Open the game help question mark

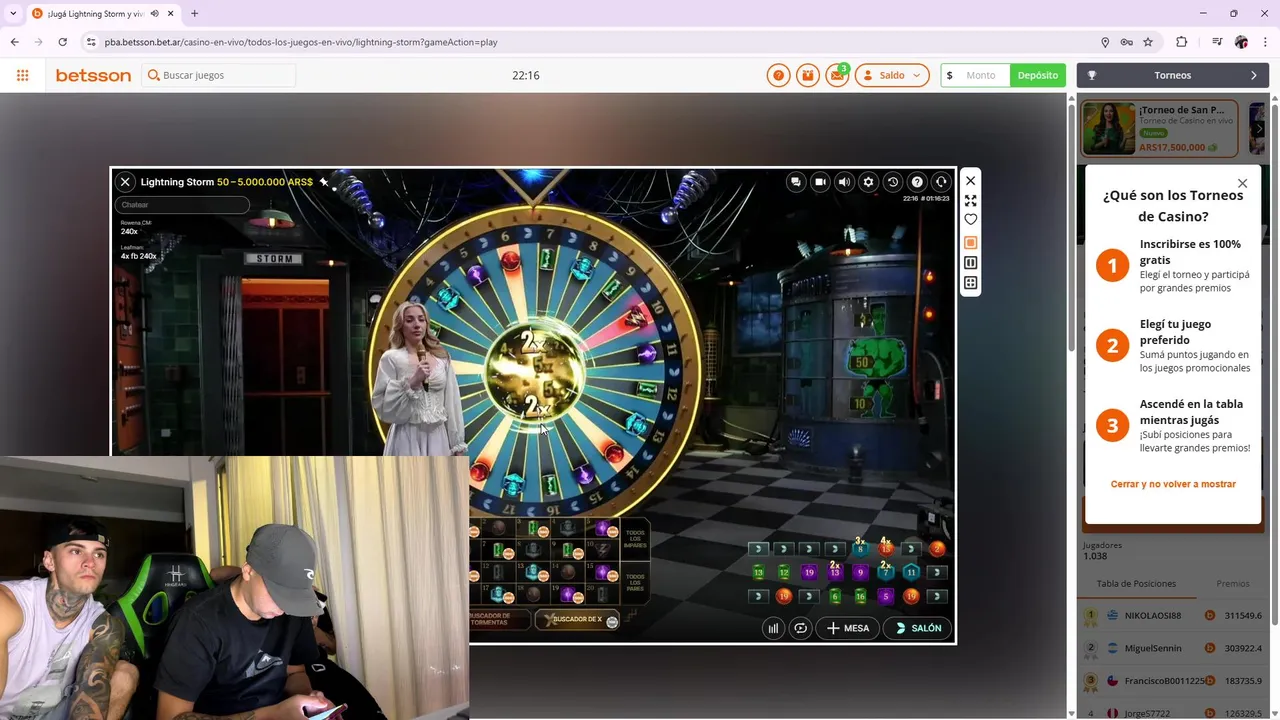(917, 182)
